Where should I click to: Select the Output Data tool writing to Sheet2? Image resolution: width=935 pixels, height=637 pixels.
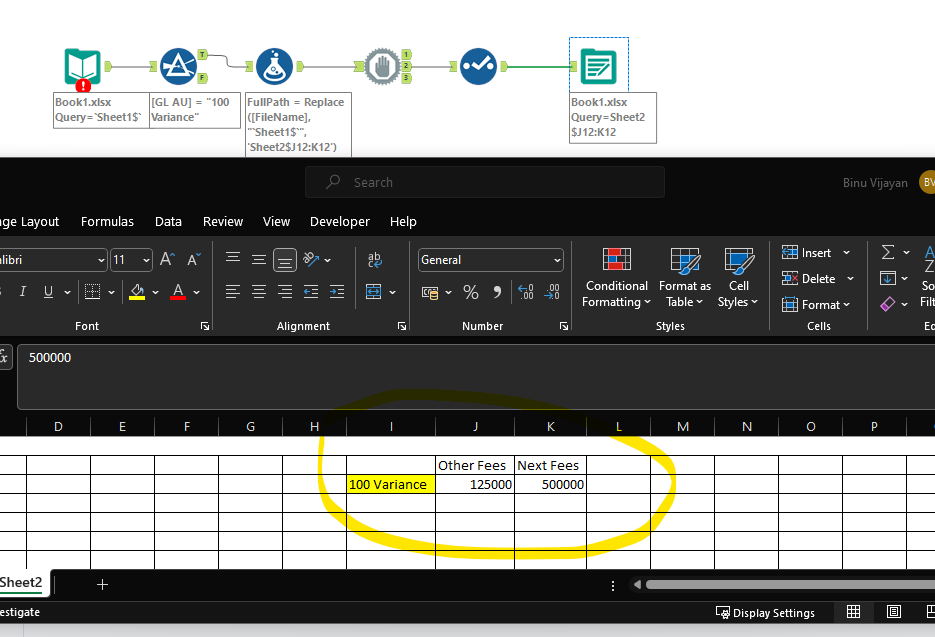click(598, 66)
